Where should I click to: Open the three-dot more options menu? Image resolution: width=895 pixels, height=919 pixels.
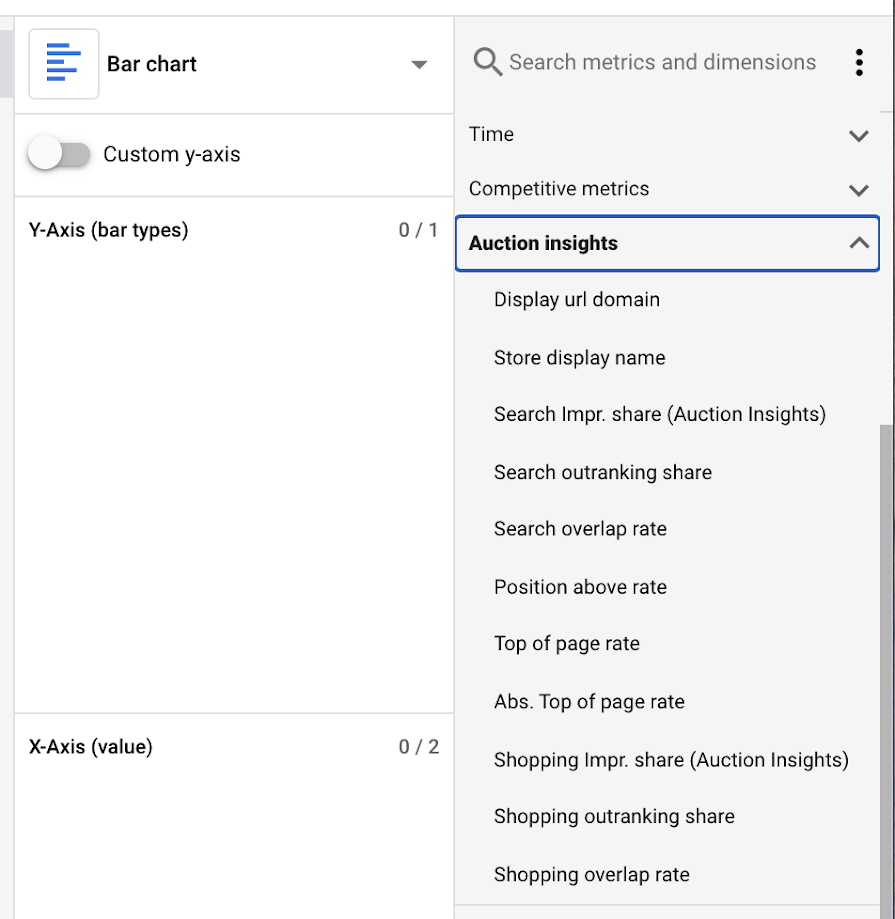tap(859, 63)
